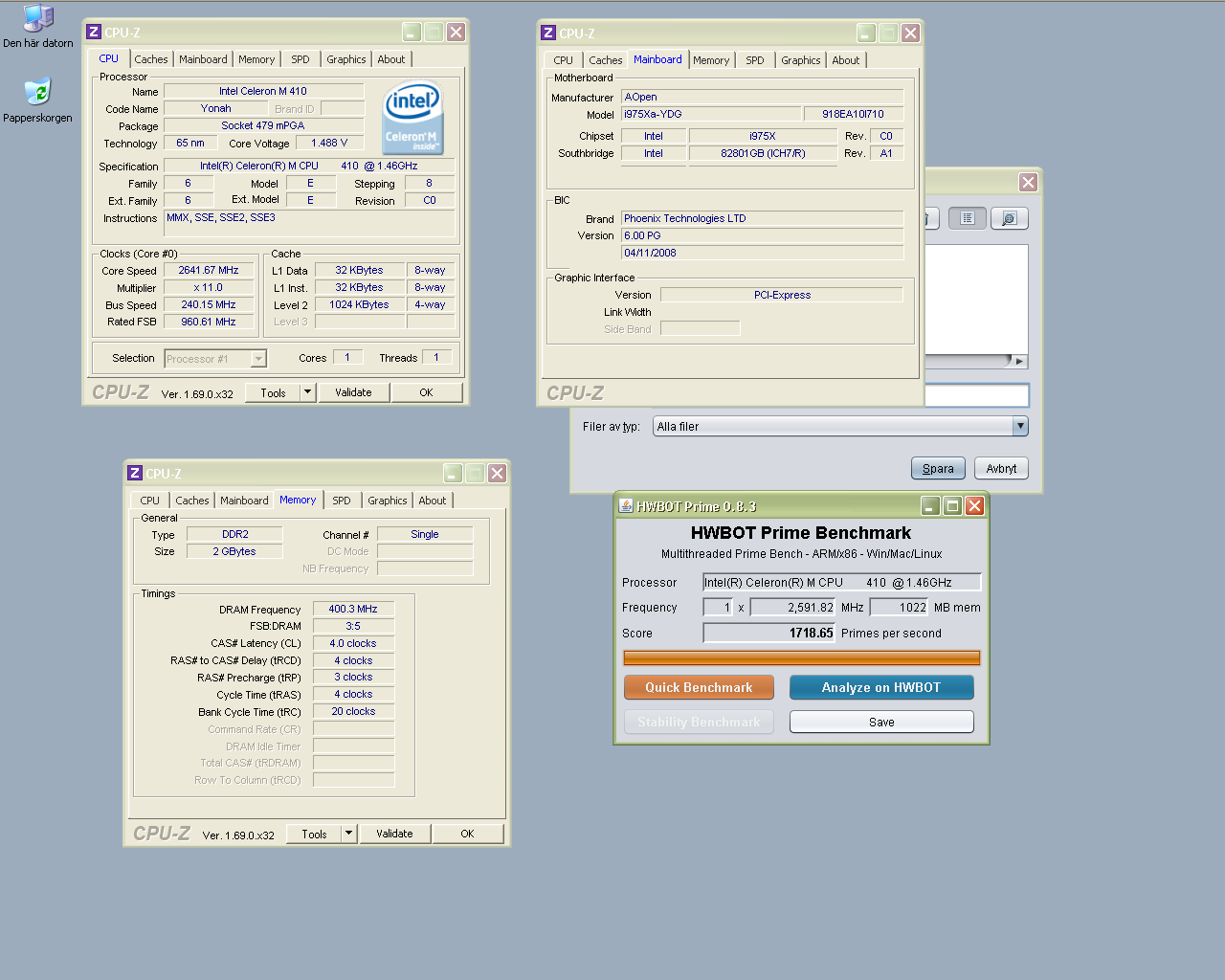
Task: Start the Quick Benchmark
Action: (x=699, y=687)
